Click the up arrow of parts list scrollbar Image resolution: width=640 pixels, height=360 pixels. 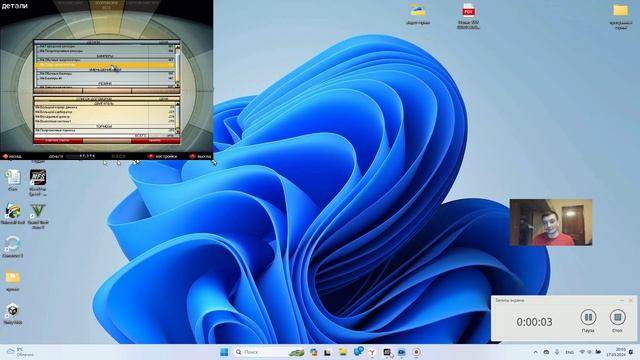tap(178, 47)
